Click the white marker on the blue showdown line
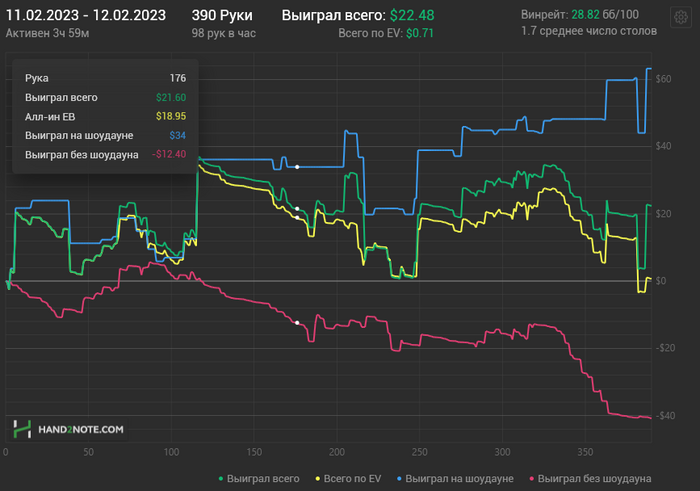 coord(297,167)
